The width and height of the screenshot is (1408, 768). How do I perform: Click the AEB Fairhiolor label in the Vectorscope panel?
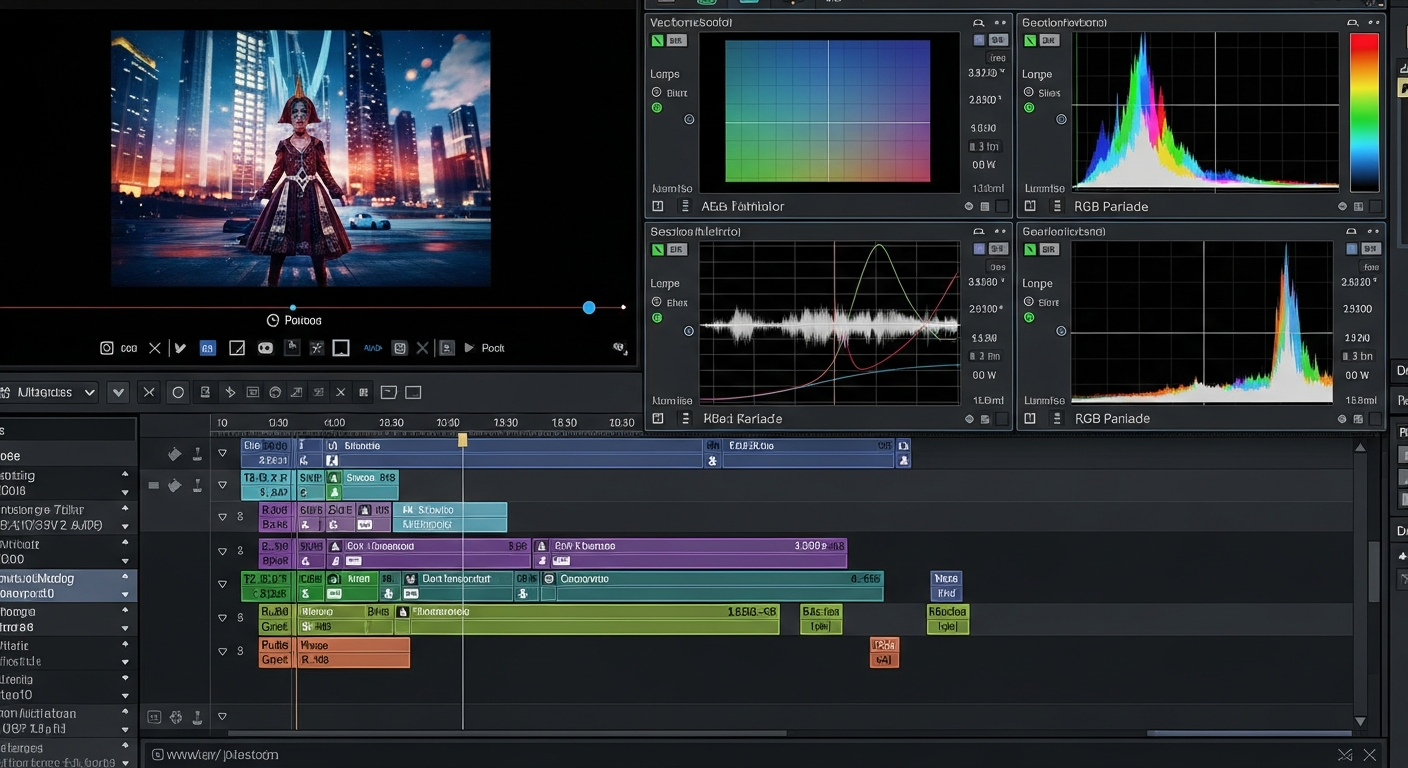(742, 206)
